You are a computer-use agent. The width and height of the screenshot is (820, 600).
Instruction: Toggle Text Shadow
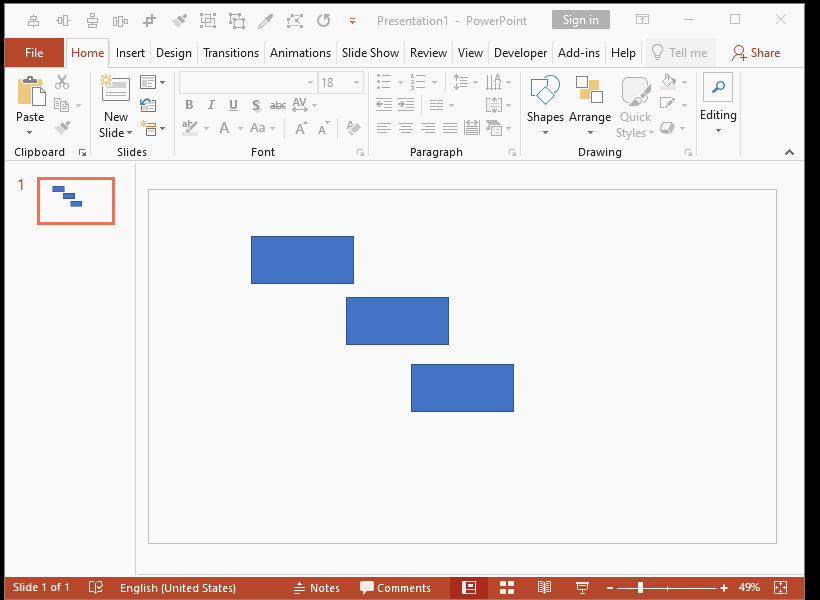click(x=256, y=105)
